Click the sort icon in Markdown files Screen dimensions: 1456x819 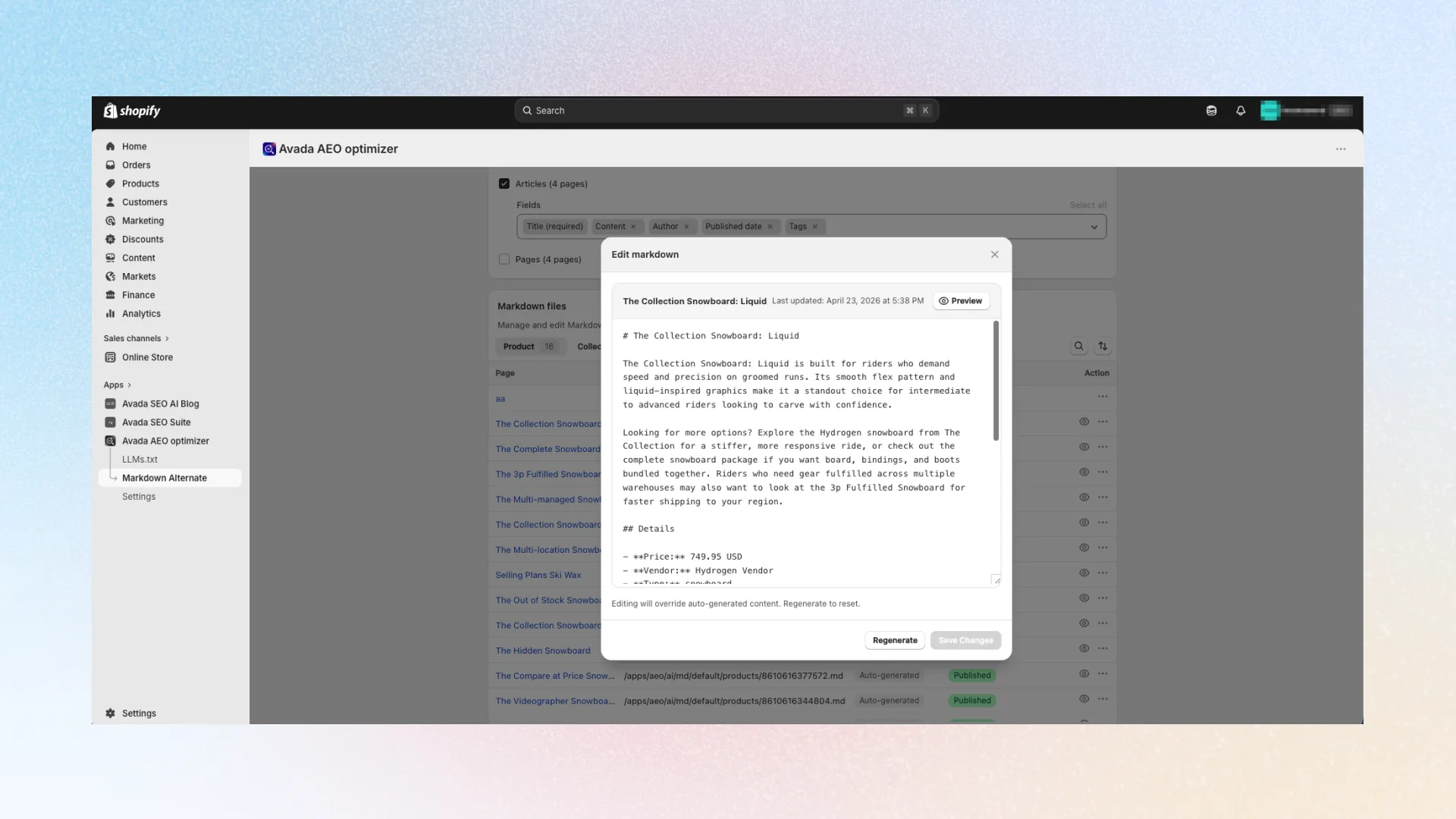(x=1103, y=347)
